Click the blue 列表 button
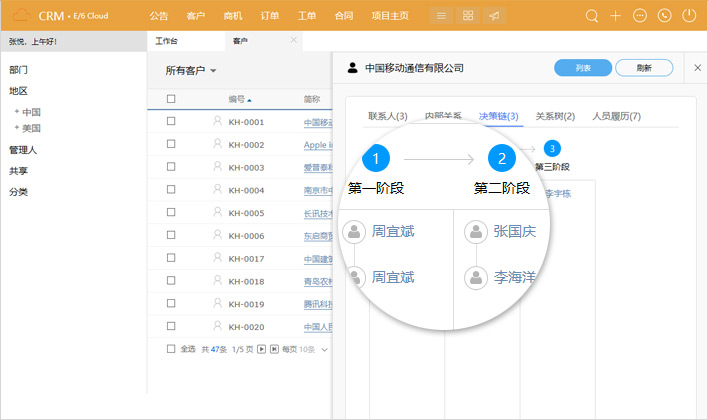 (x=582, y=68)
